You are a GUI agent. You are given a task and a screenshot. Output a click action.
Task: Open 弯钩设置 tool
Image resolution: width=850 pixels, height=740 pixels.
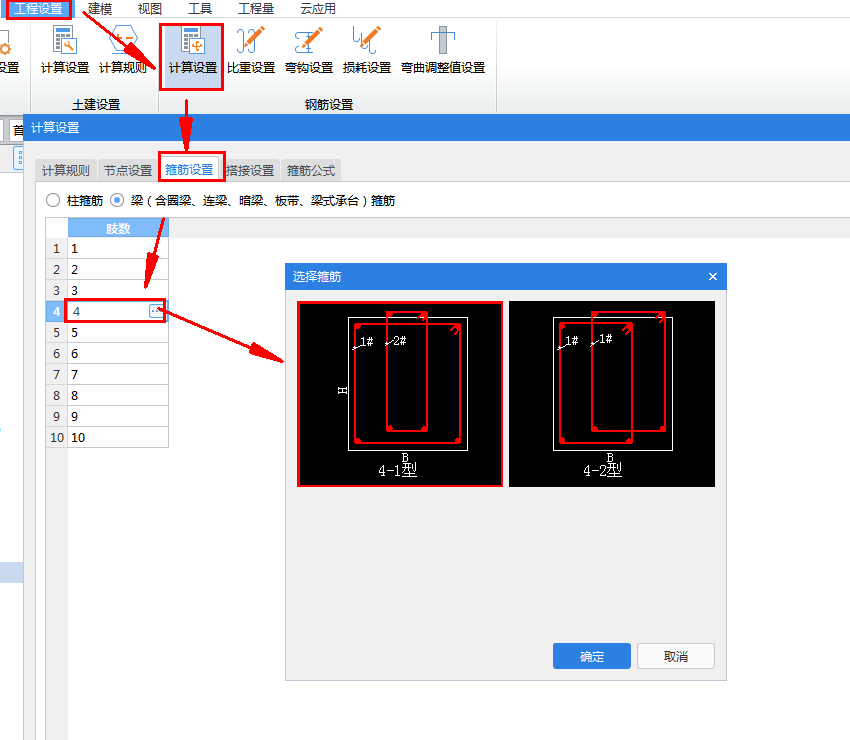point(308,50)
